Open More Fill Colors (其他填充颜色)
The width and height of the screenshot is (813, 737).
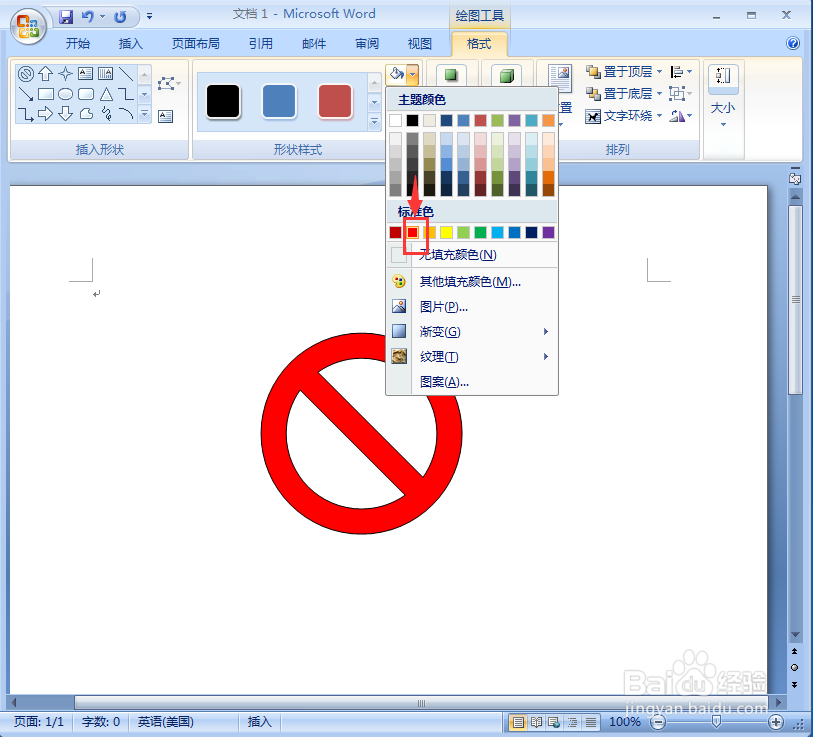[472, 282]
